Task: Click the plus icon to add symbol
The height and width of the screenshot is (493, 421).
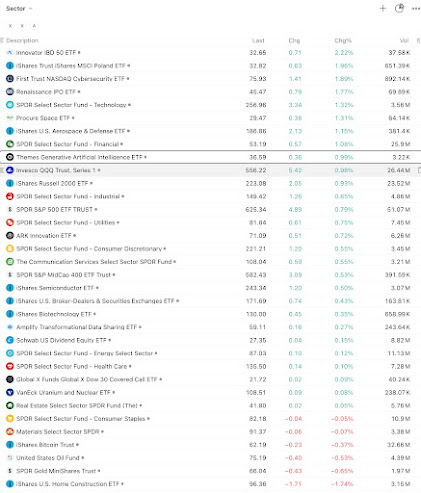Action: point(383,8)
